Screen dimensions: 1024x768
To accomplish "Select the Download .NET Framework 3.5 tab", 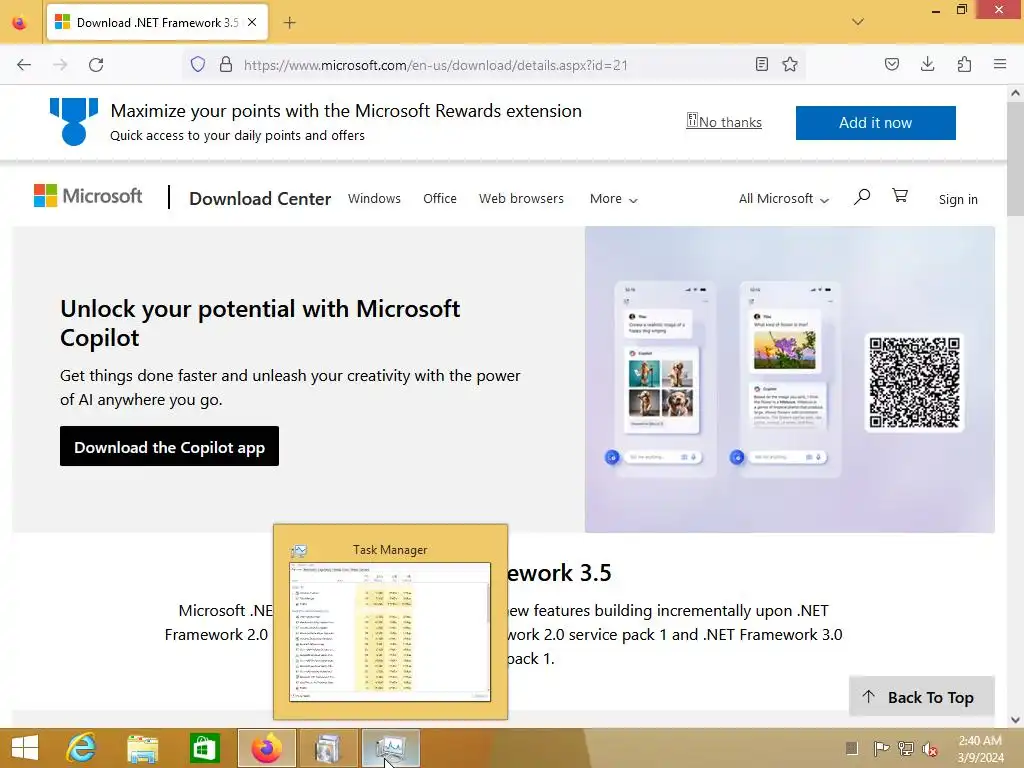I will (157, 23).
